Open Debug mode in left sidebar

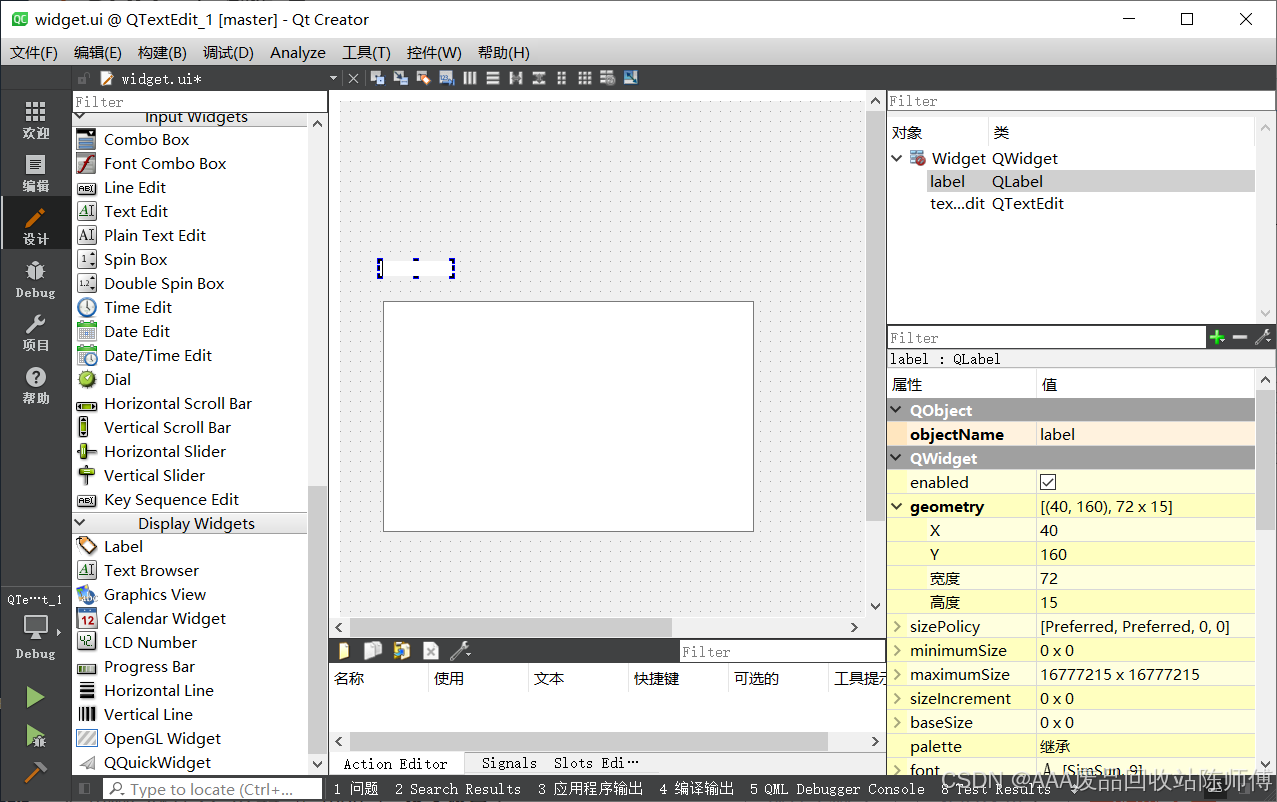[x=36, y=279]
